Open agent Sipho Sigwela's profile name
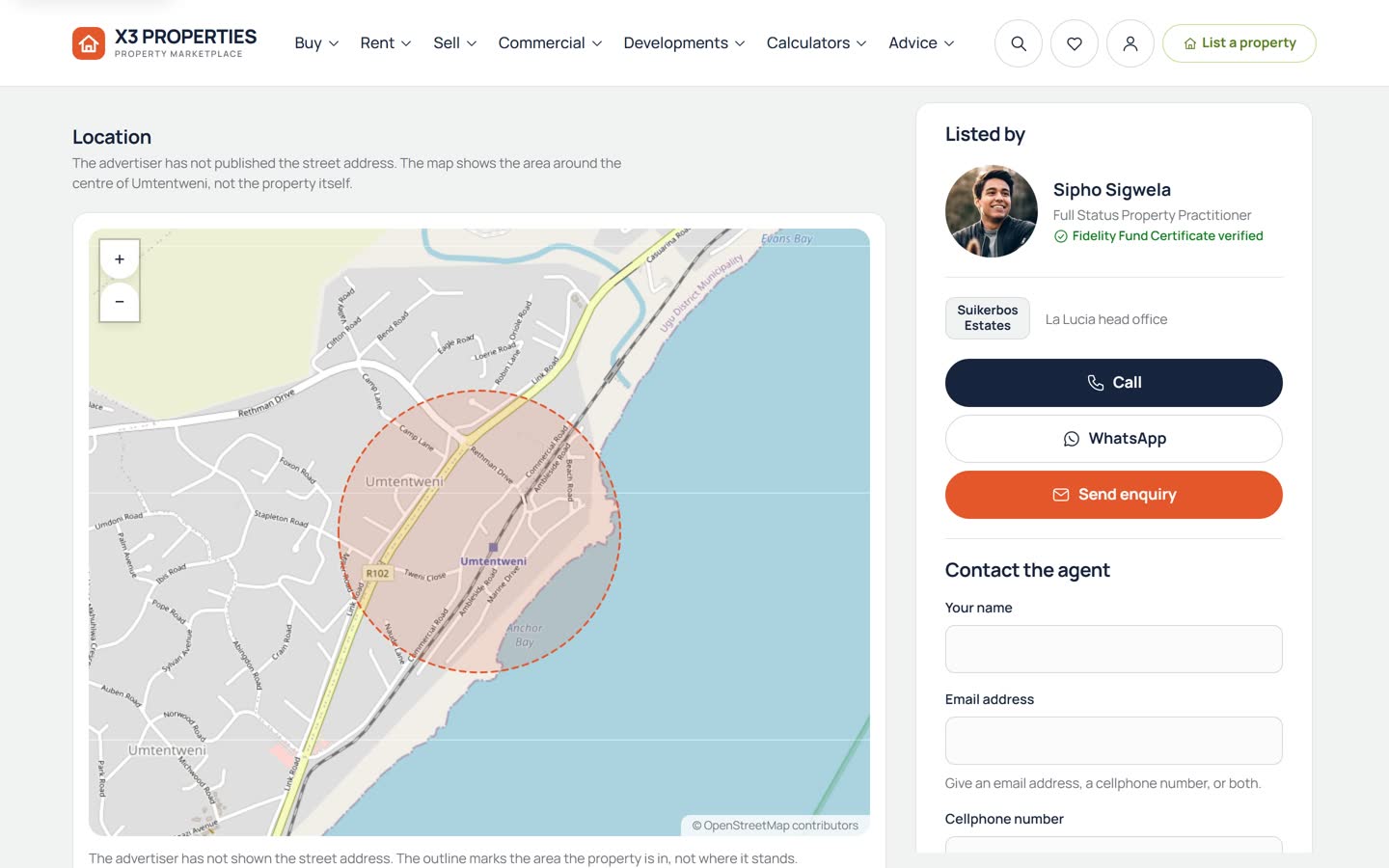 [1112, 190]
